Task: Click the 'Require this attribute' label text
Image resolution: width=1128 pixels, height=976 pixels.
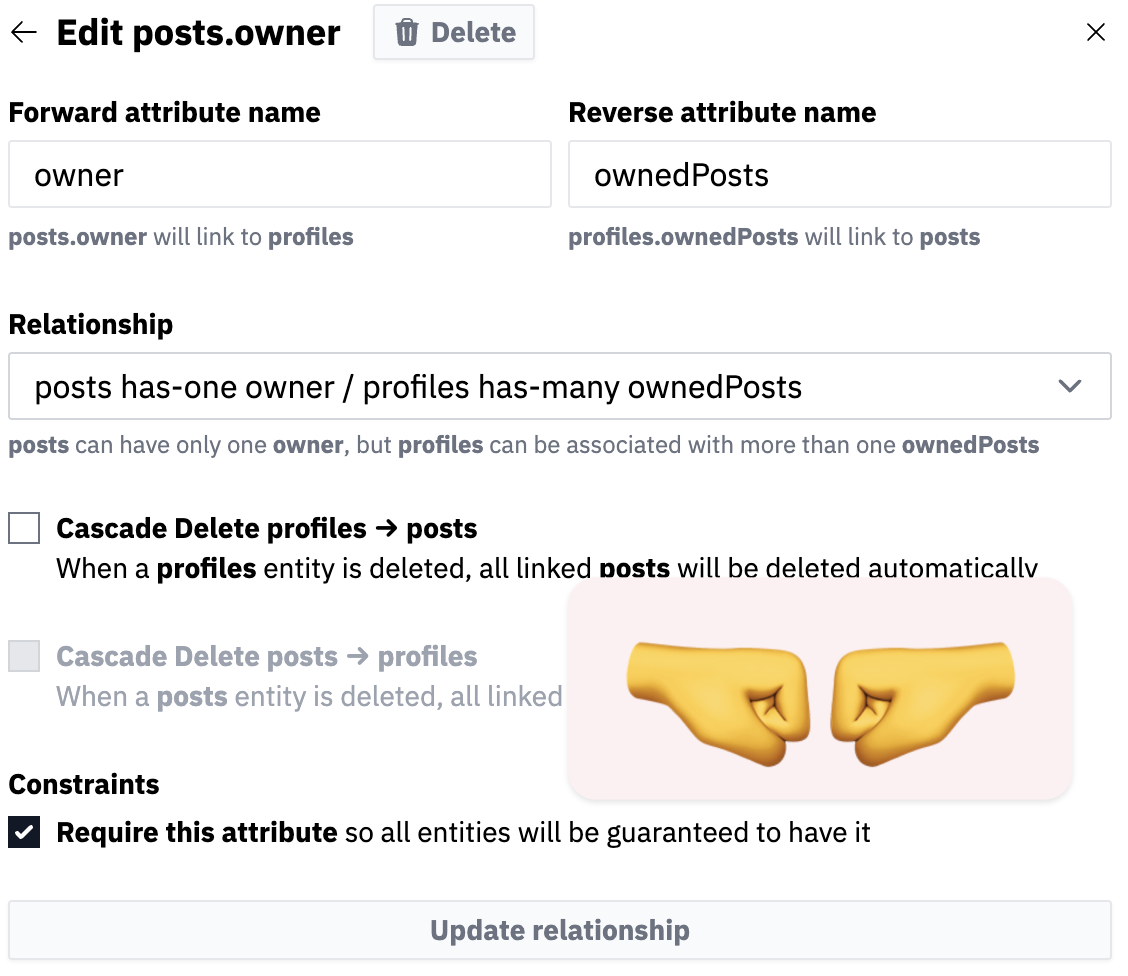Action: click(197, 832)
